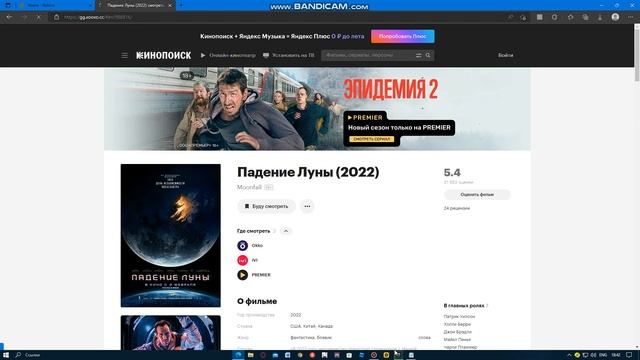Viewport: 640px width, 360px height.
Task: Open the browser profile avatar
Action: [615, 17]
